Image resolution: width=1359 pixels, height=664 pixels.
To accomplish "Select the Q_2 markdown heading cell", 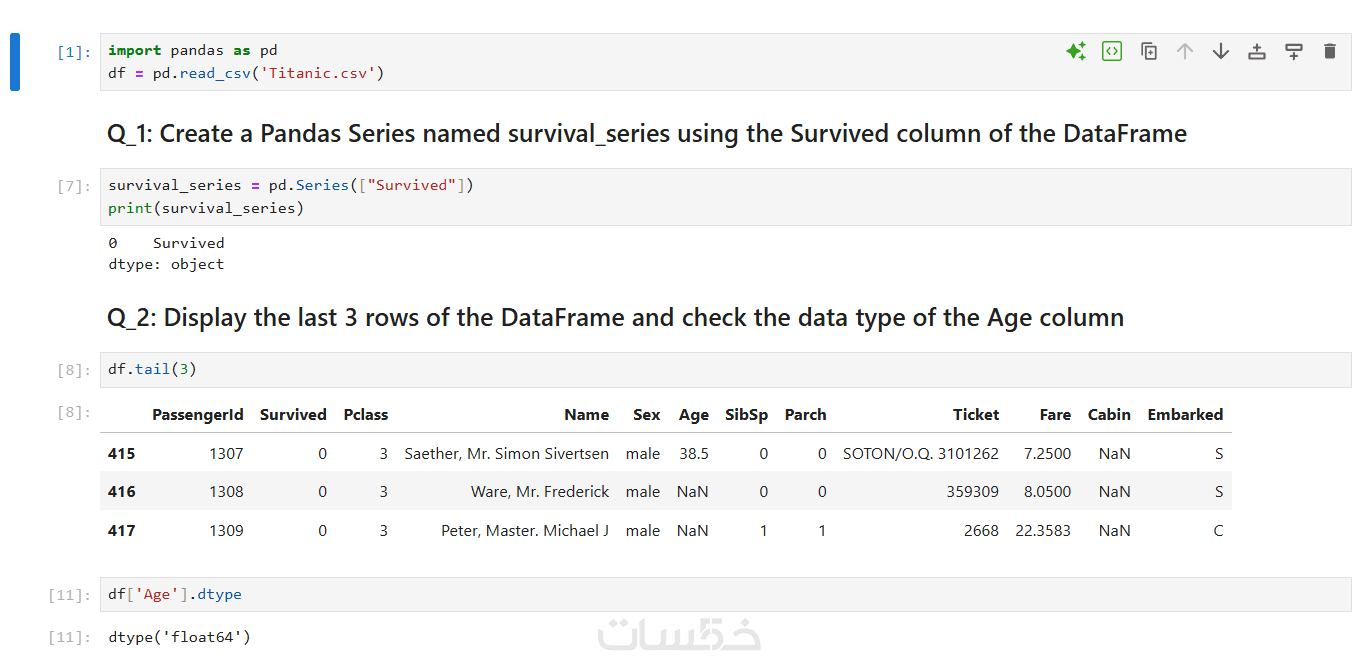I will [615, 318].
